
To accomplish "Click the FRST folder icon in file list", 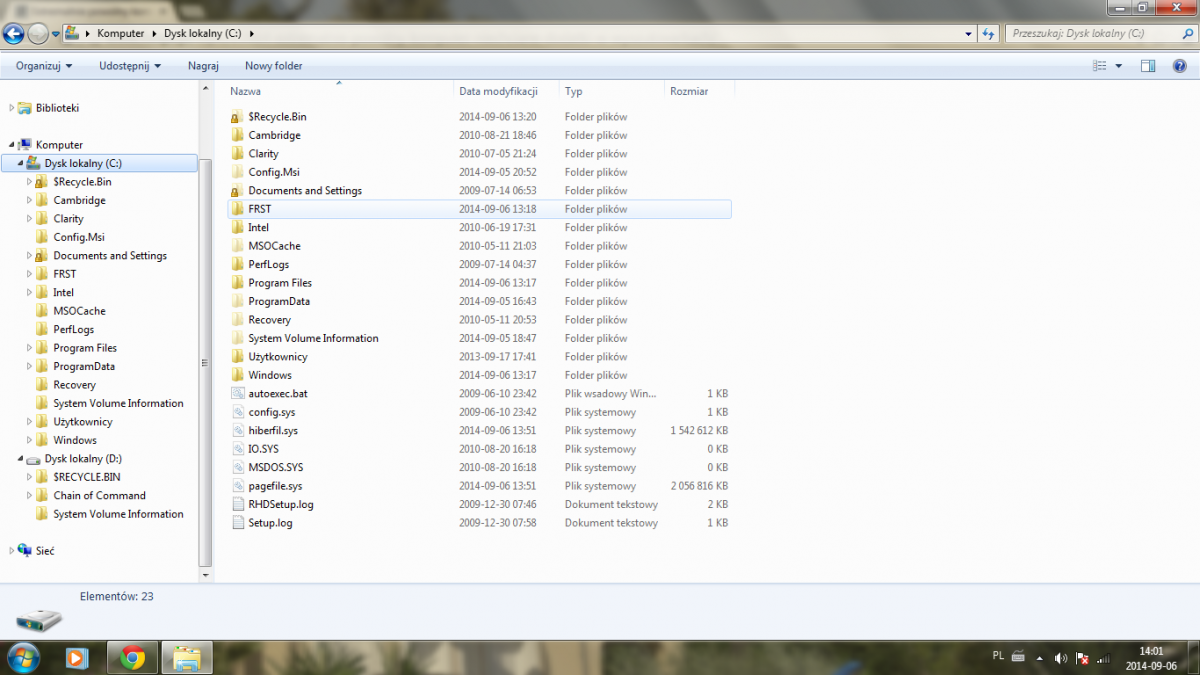I will pyautogui.click(x=237, y=209).
